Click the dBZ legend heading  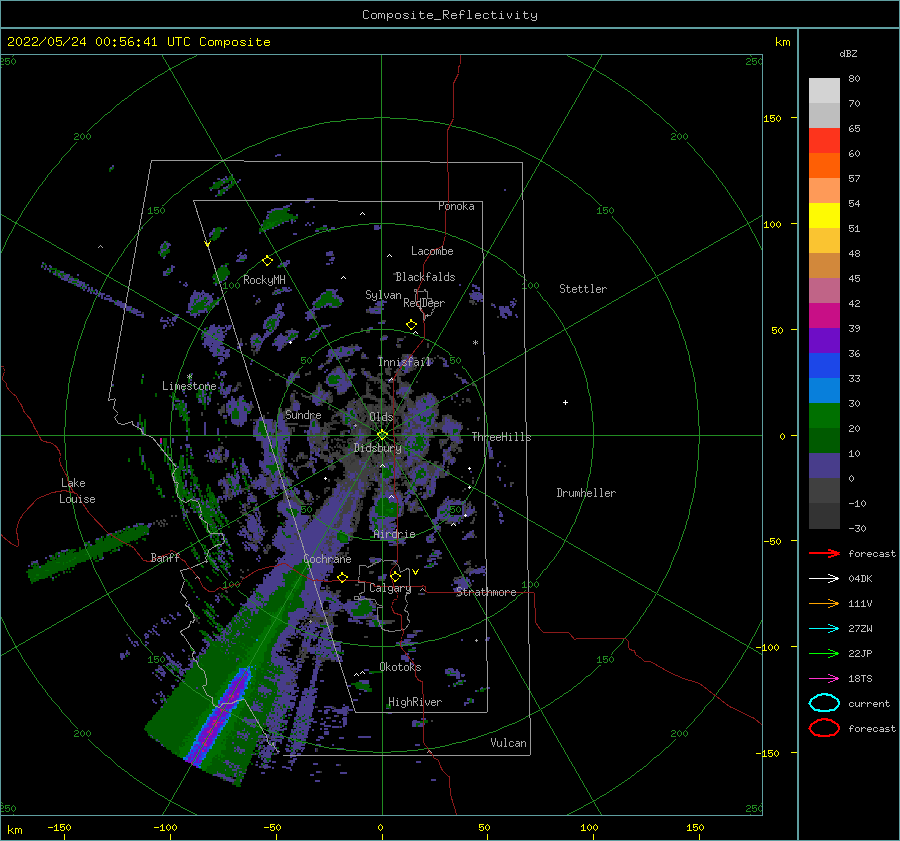point(848,54)
